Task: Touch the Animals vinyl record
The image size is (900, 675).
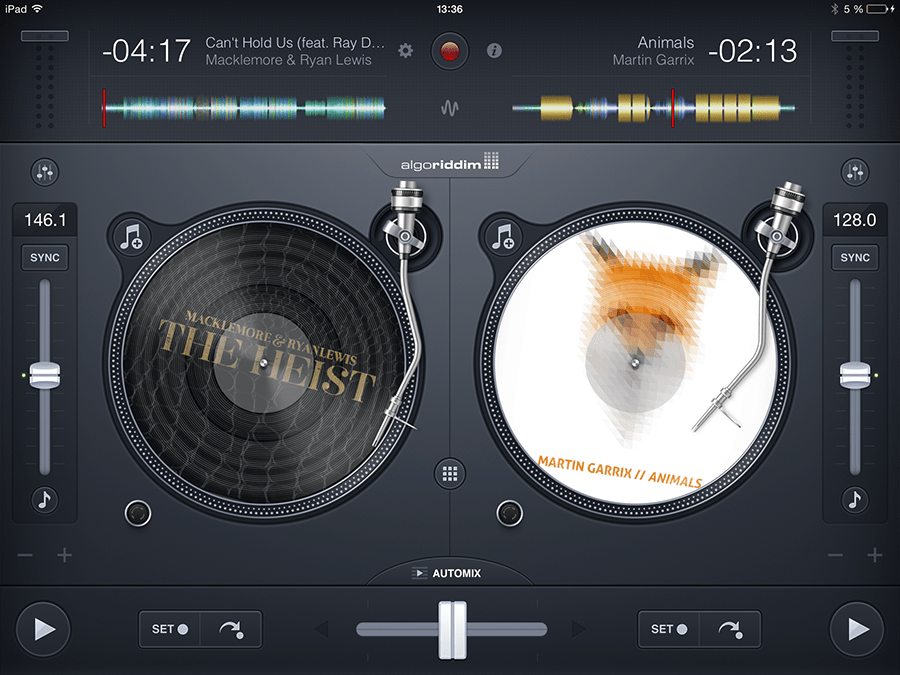Action: pyautogui.click(x=635, y=363)
